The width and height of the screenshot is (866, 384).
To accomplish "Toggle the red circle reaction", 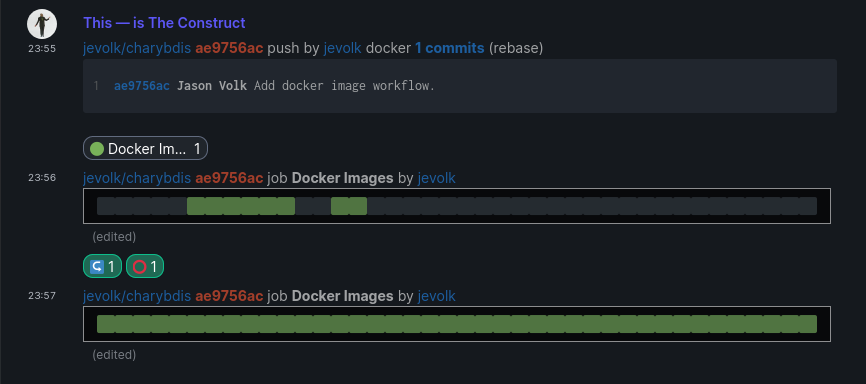I will coord(145,266).
